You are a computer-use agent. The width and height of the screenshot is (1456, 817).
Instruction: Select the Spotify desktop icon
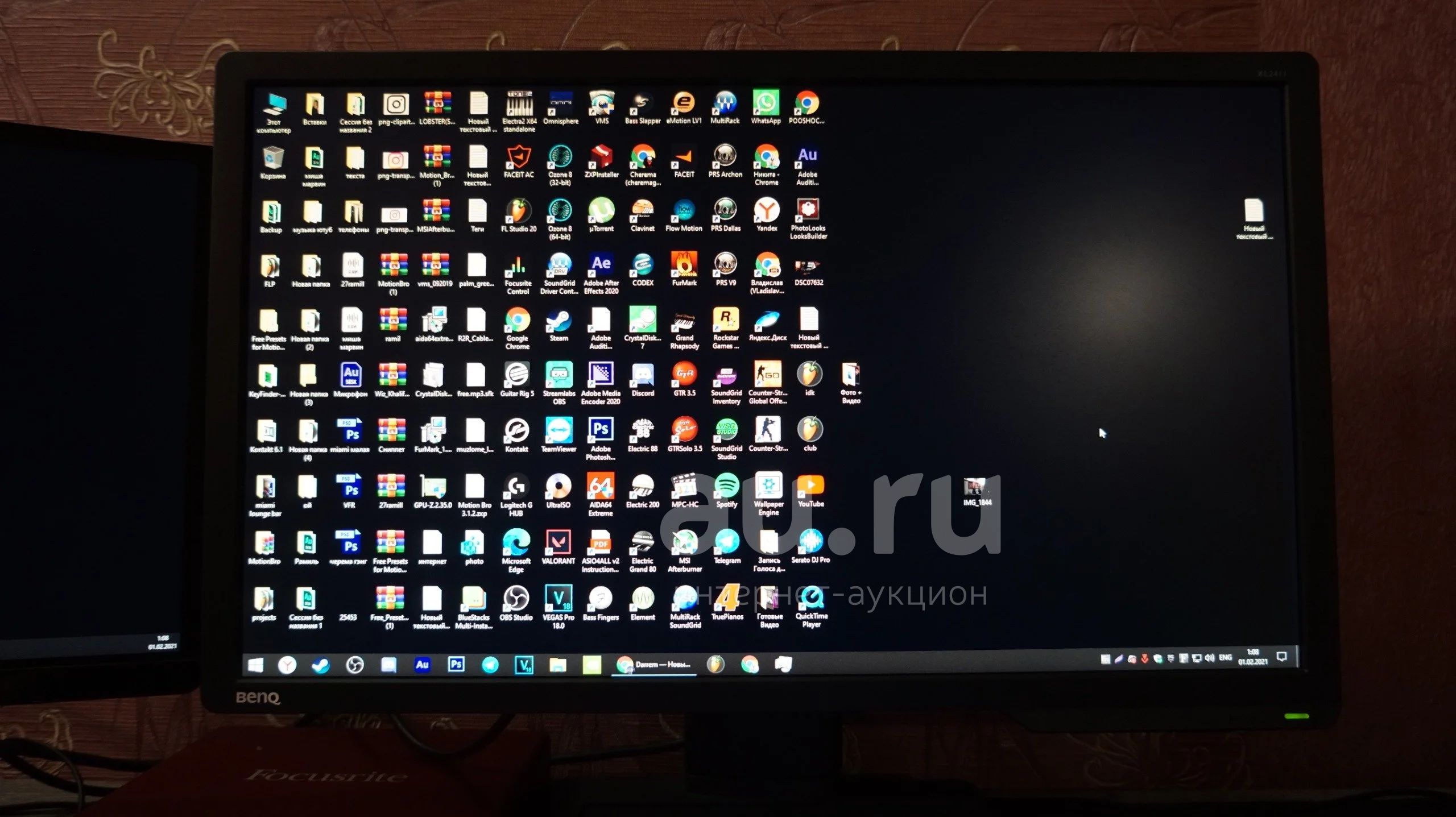click(x=726, y=490)
